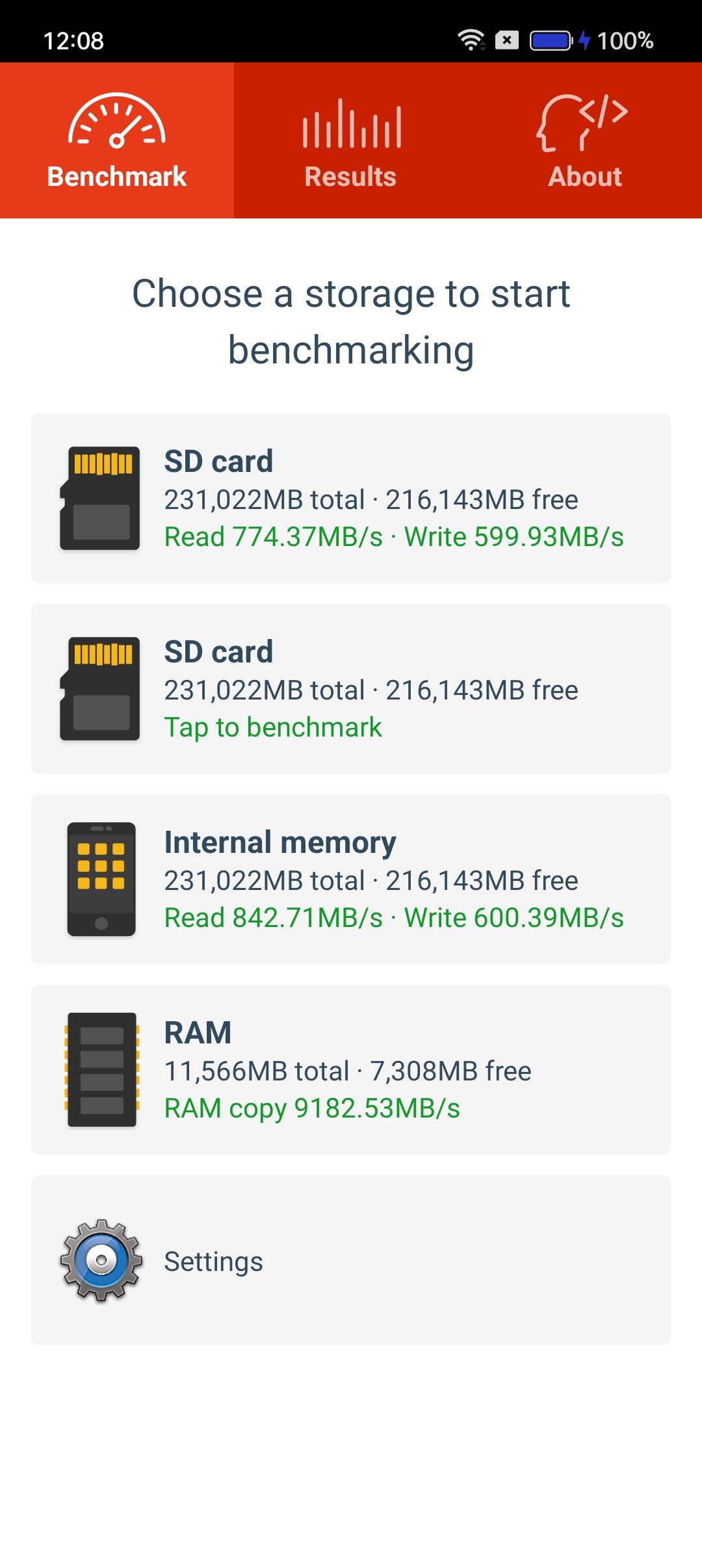702x1568 pixels.
Task: Tap the RAM chip icon
Action: tap(101, 1069)
